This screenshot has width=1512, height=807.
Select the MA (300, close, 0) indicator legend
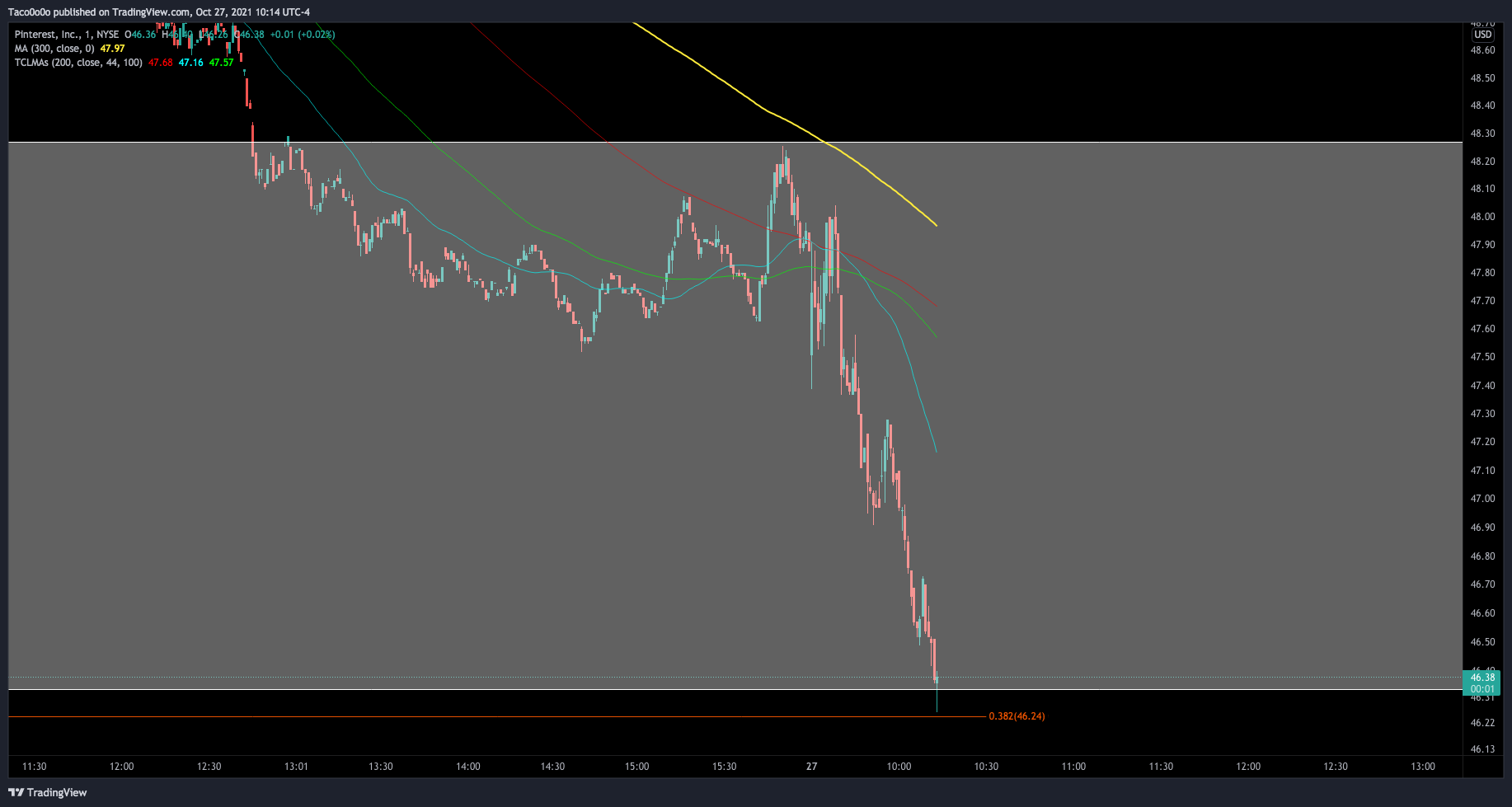click(54, 49)
